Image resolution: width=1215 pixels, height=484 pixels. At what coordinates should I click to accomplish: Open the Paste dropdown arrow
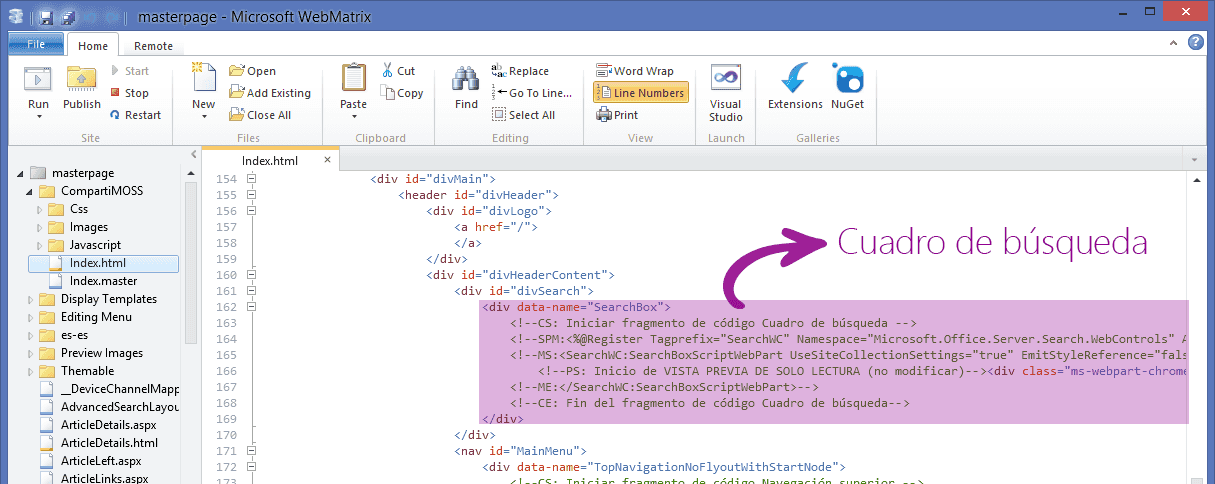(x=353, y=116)
